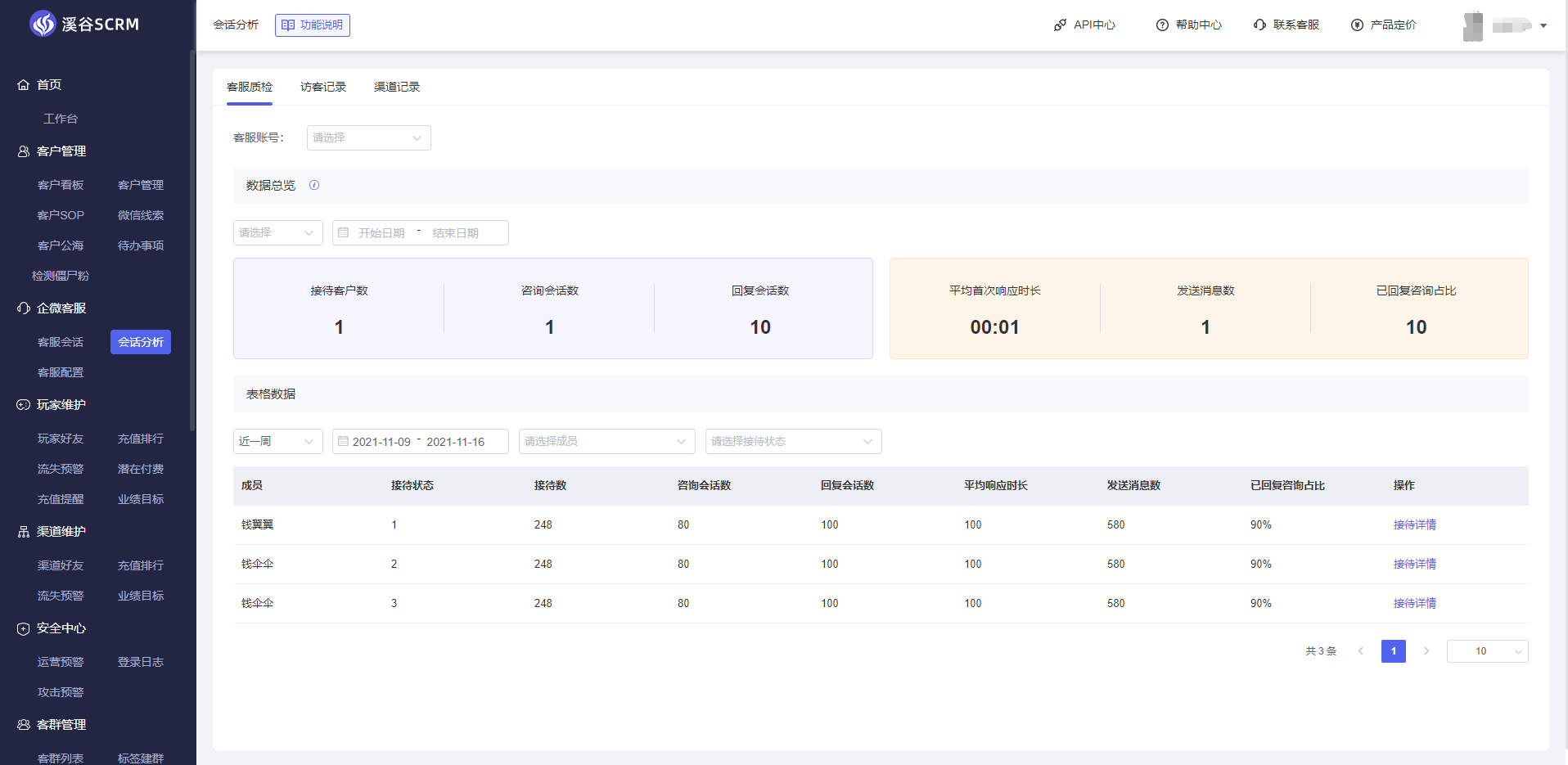Open the user account dropdown arrow
1568x765 pixels.
coord(1543,26)
